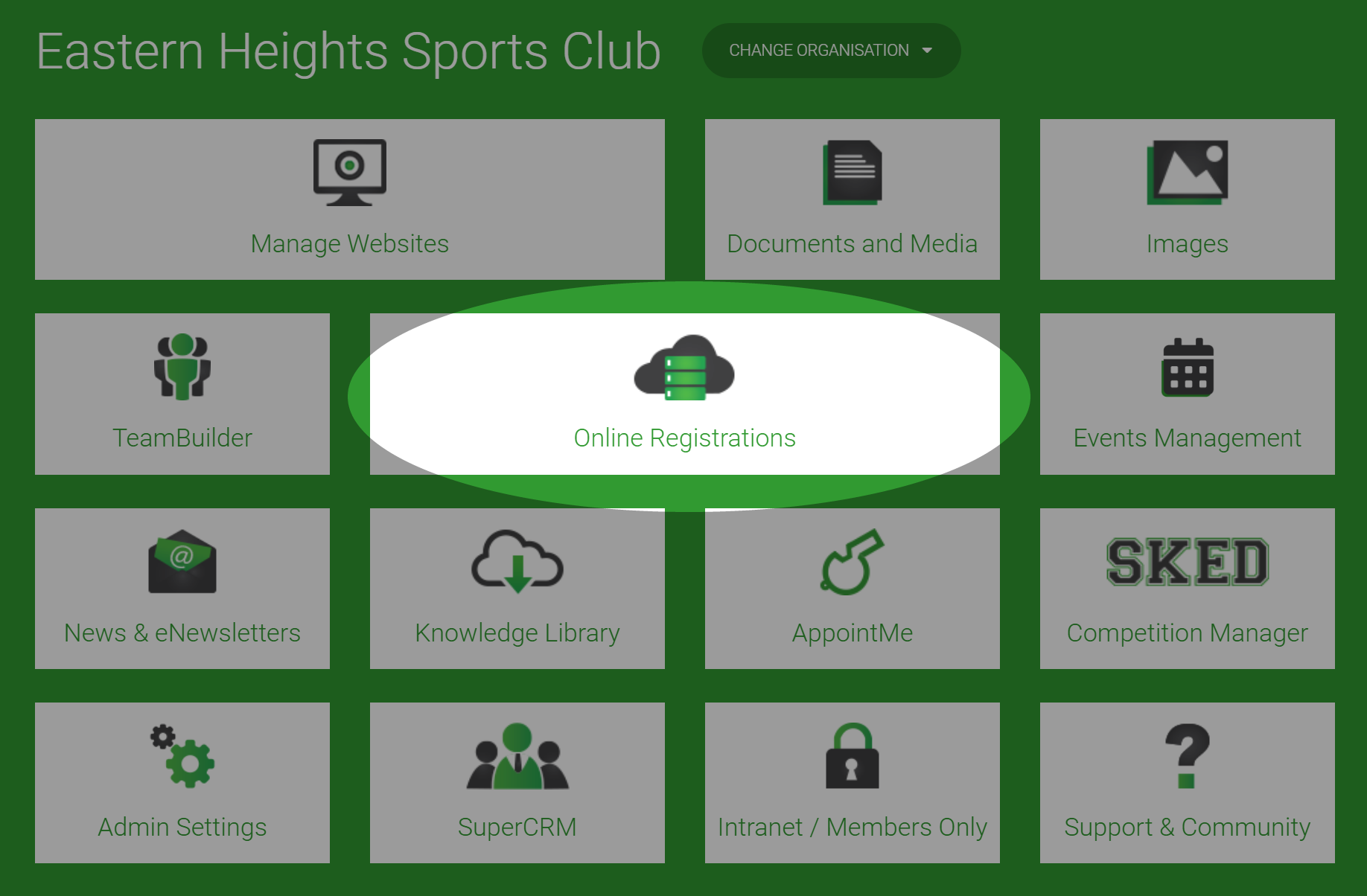Click Admin Settings label

[x=182, y=828]
